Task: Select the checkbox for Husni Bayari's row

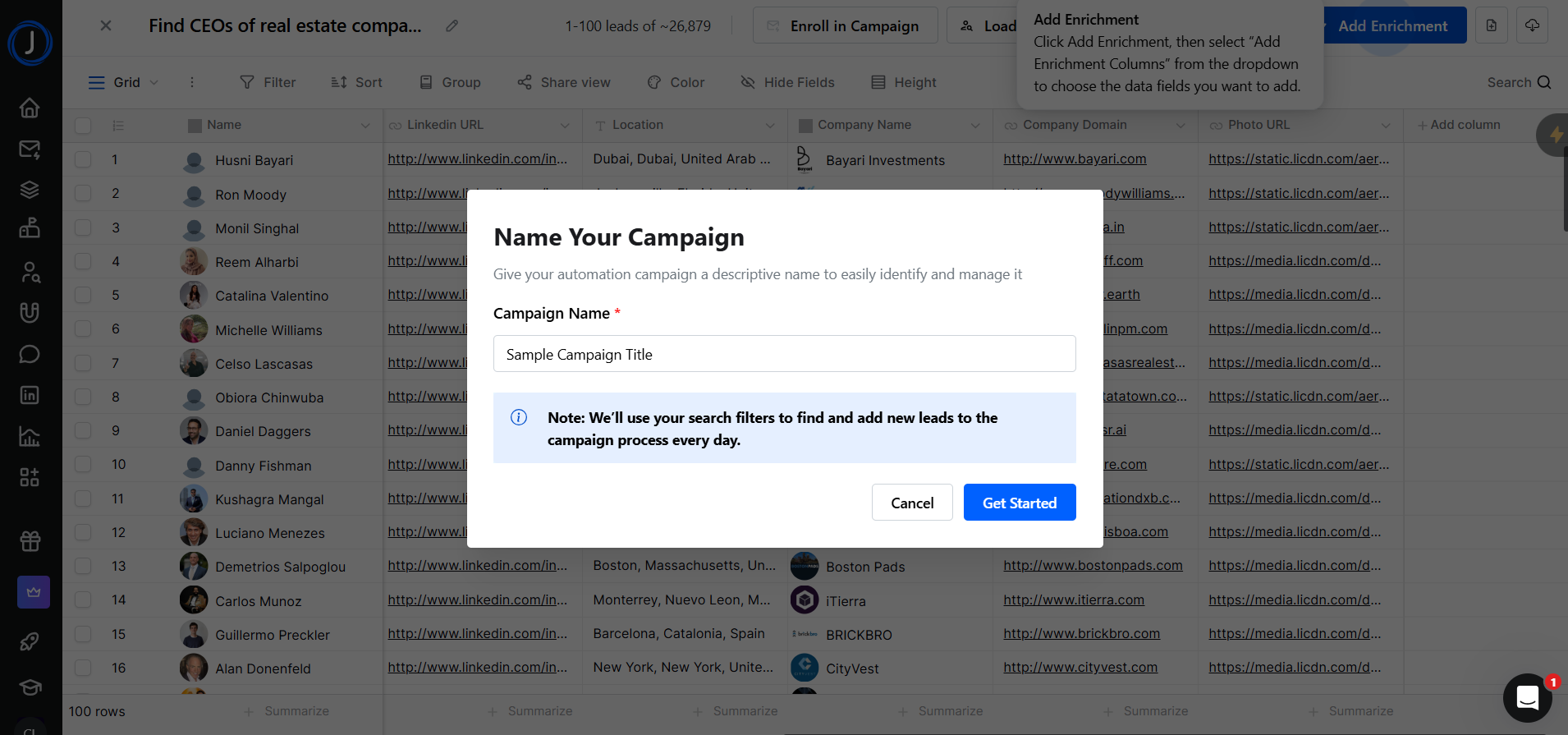Action: pyautogui.click(x=83, y=159)
